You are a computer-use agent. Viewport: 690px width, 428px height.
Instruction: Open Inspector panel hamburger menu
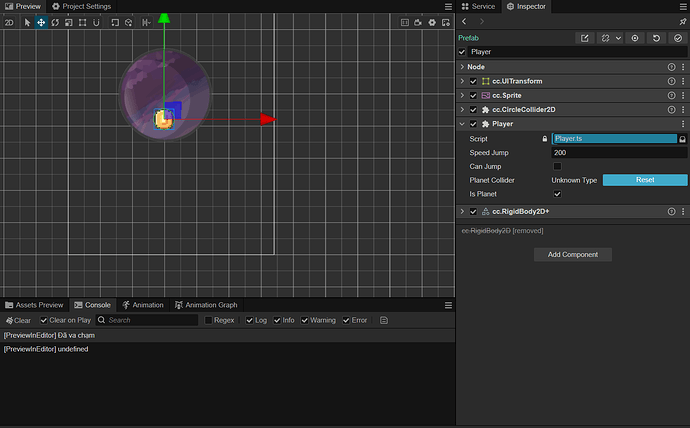(x=683, y=7)
